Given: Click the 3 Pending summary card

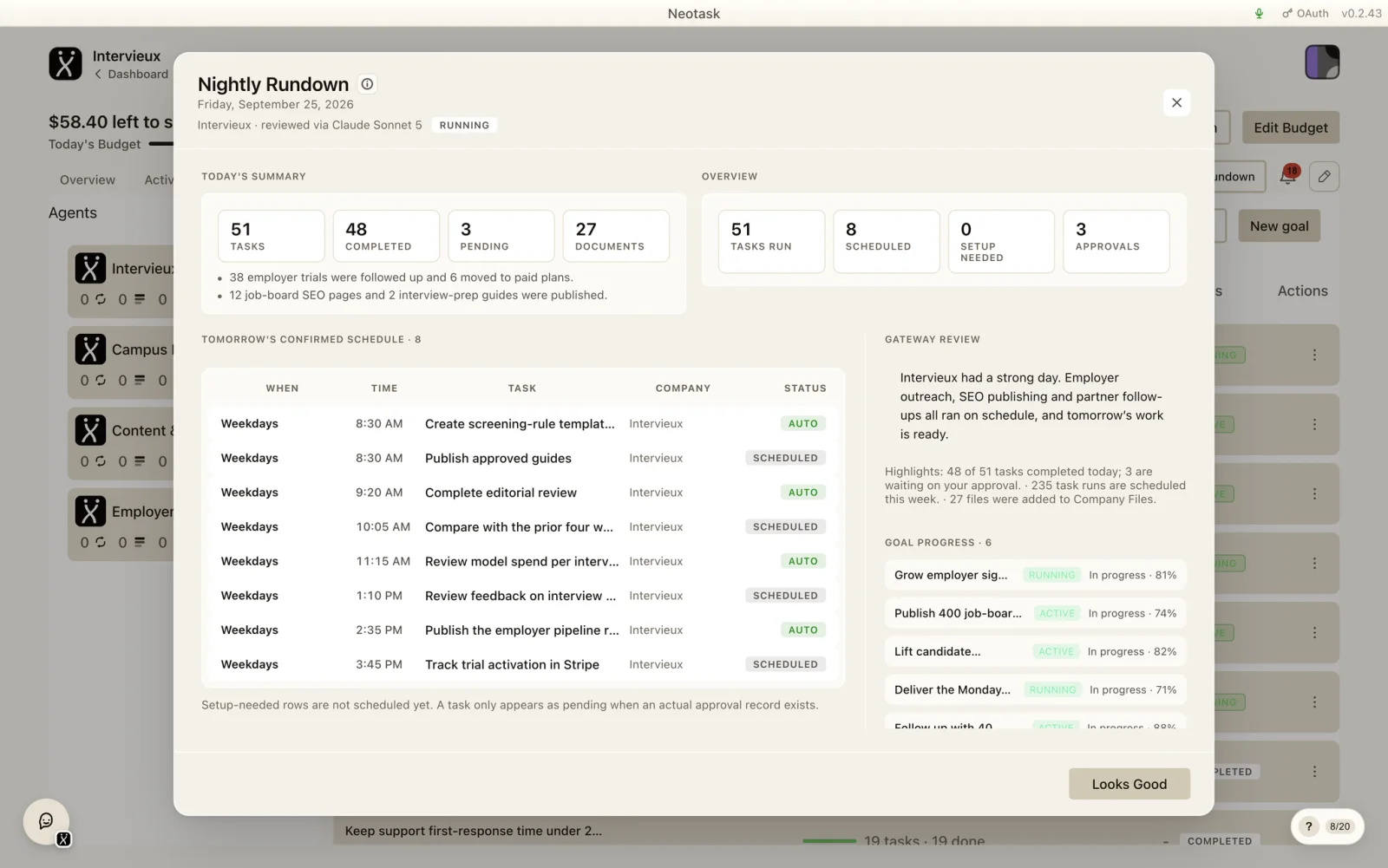Looking at the screenshot, I should pyautogui.click(x=501, y=236).
